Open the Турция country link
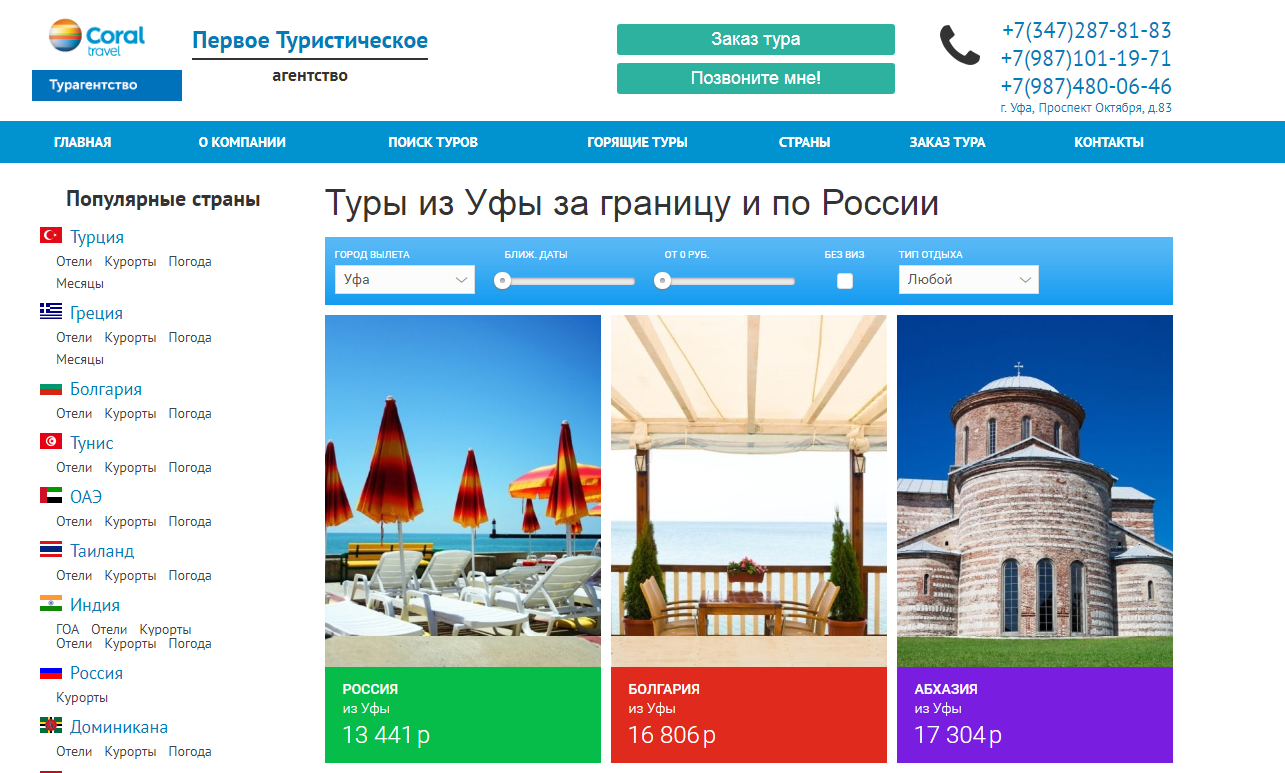Viewport: 1285px width, 773px height. [97, 237]
